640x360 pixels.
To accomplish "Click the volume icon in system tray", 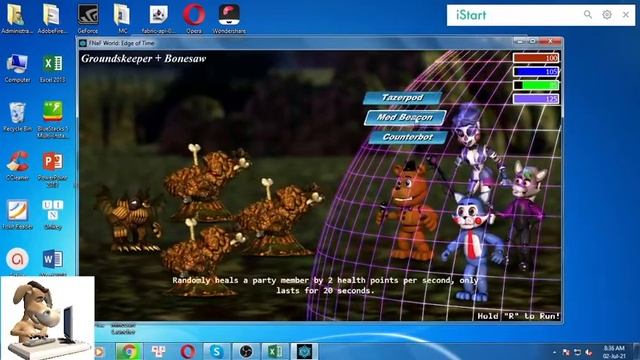I will (x=589, y=352).
